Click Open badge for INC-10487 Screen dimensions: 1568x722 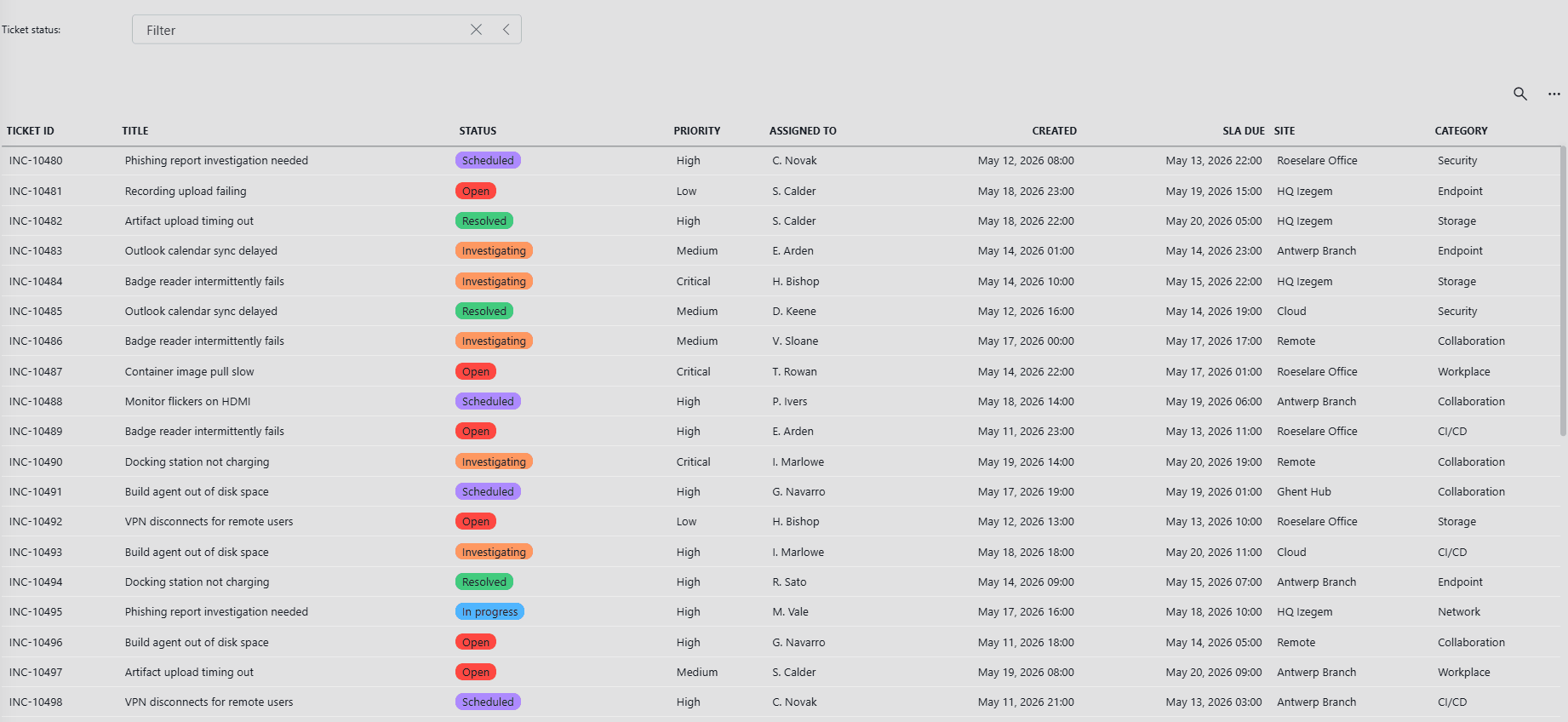point(476,372)
